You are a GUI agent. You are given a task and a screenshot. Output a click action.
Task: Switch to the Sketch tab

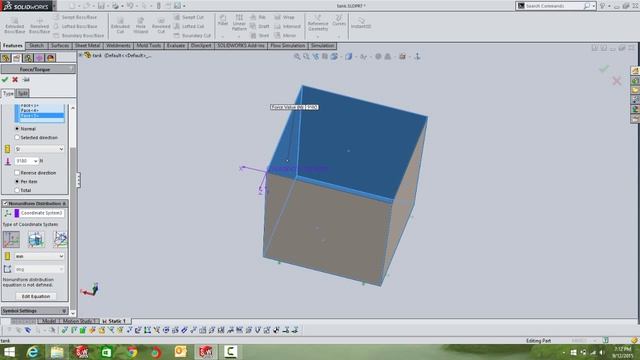click(36, 46)
